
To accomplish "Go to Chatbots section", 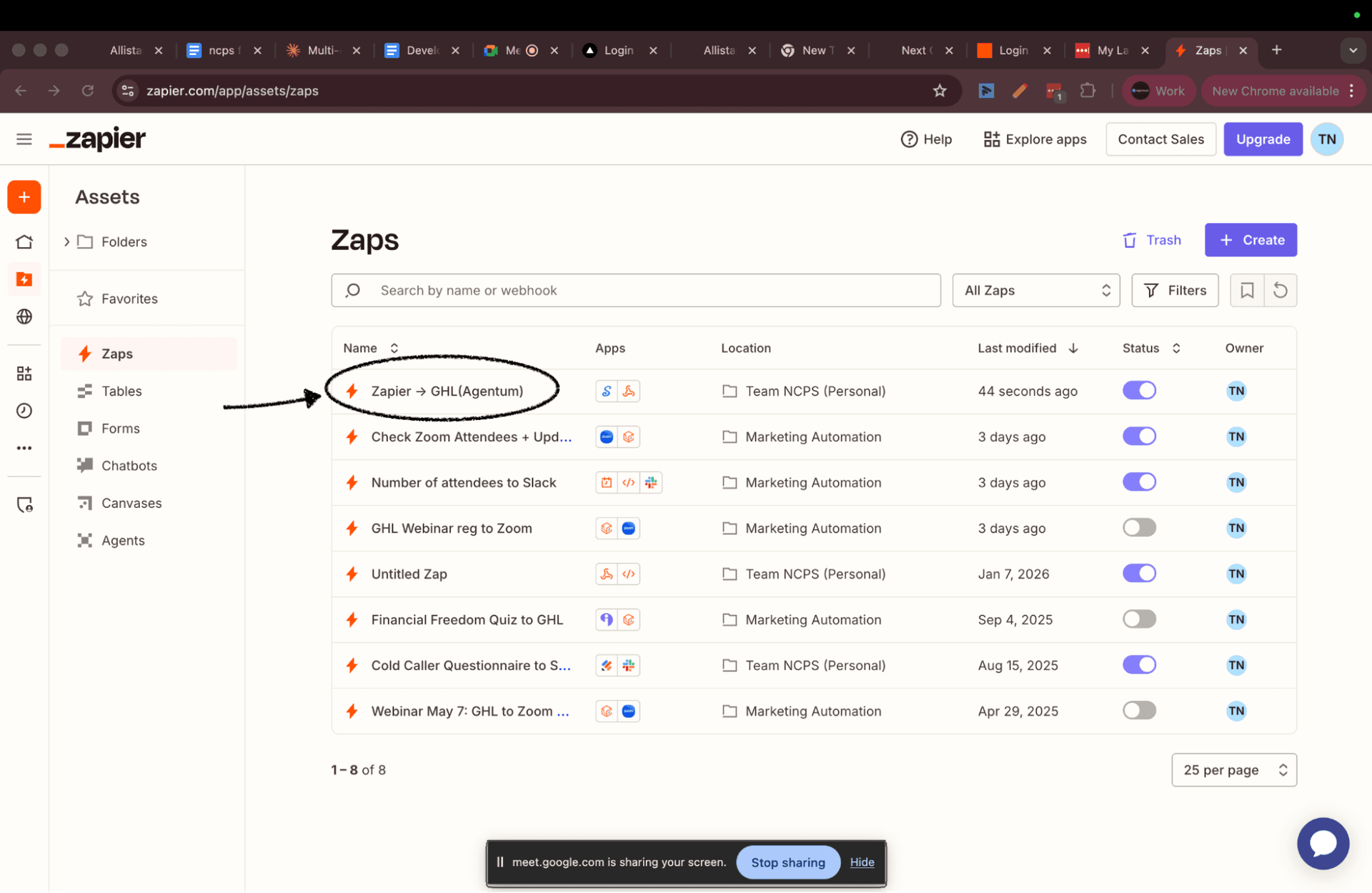I will pyautogui.click(x=129, y=466).
